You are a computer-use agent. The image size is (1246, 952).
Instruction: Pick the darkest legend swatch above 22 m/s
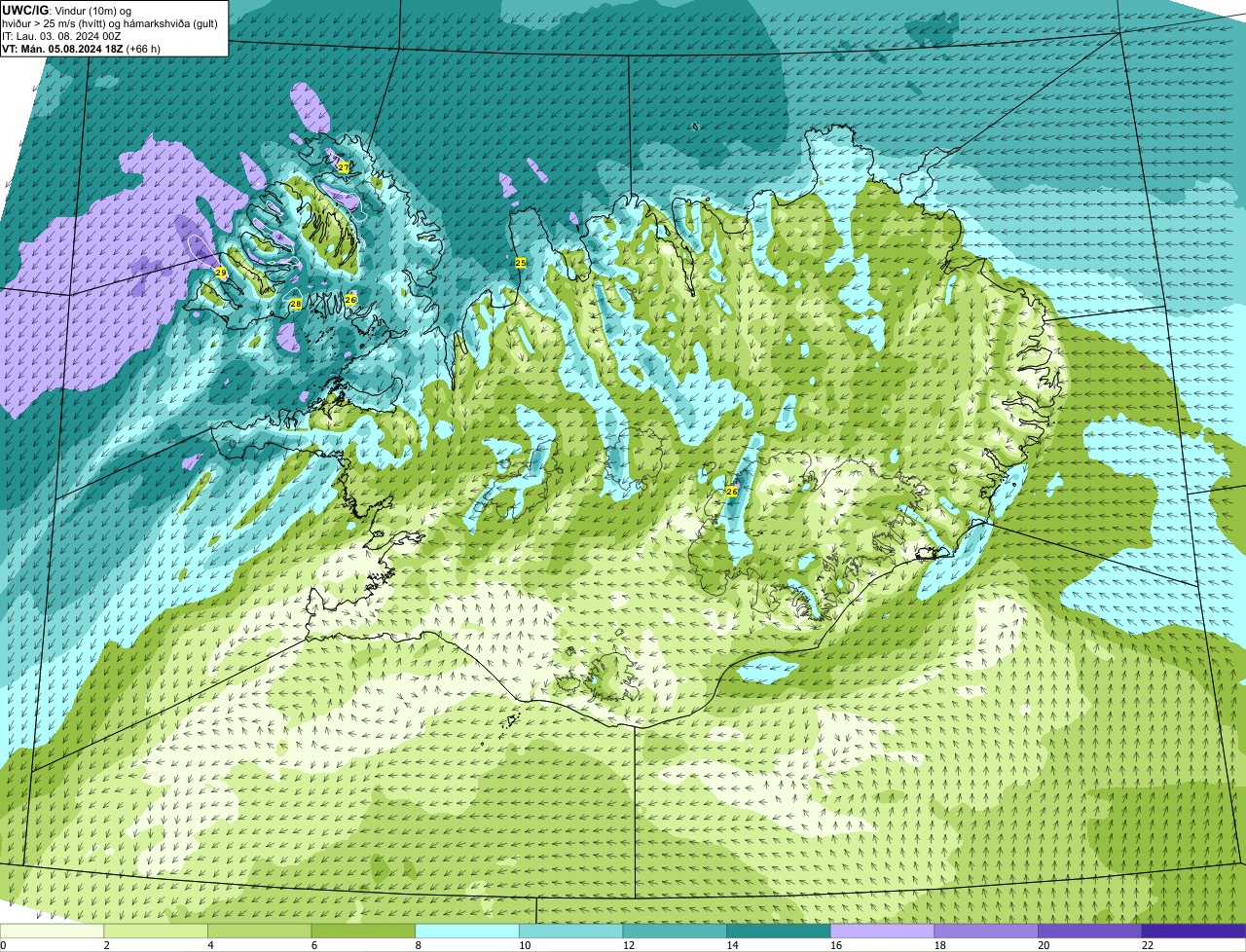pos(1193,931)
